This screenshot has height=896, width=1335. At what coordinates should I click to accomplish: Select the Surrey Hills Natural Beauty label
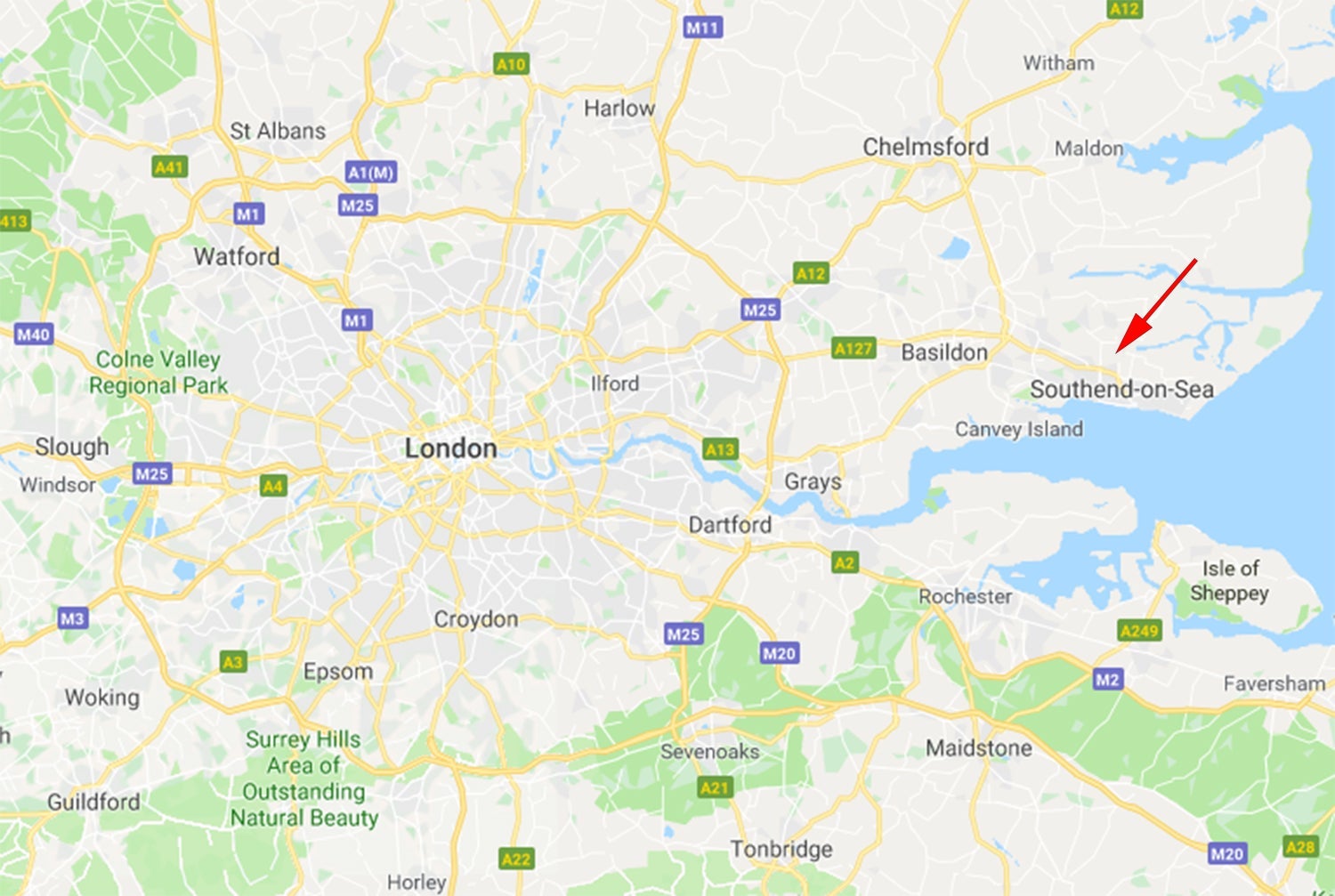pos(304,779)
